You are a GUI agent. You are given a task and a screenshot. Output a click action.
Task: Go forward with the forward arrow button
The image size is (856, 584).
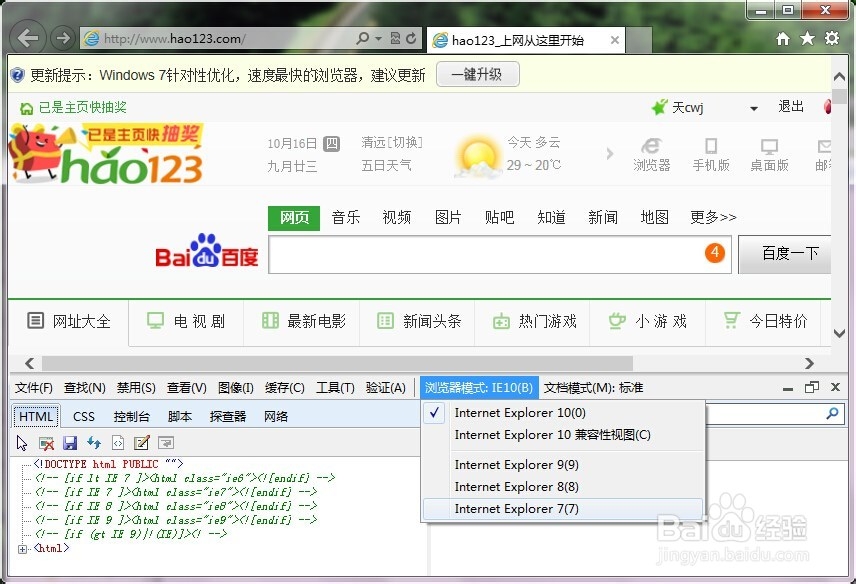(x=63, y=38)
